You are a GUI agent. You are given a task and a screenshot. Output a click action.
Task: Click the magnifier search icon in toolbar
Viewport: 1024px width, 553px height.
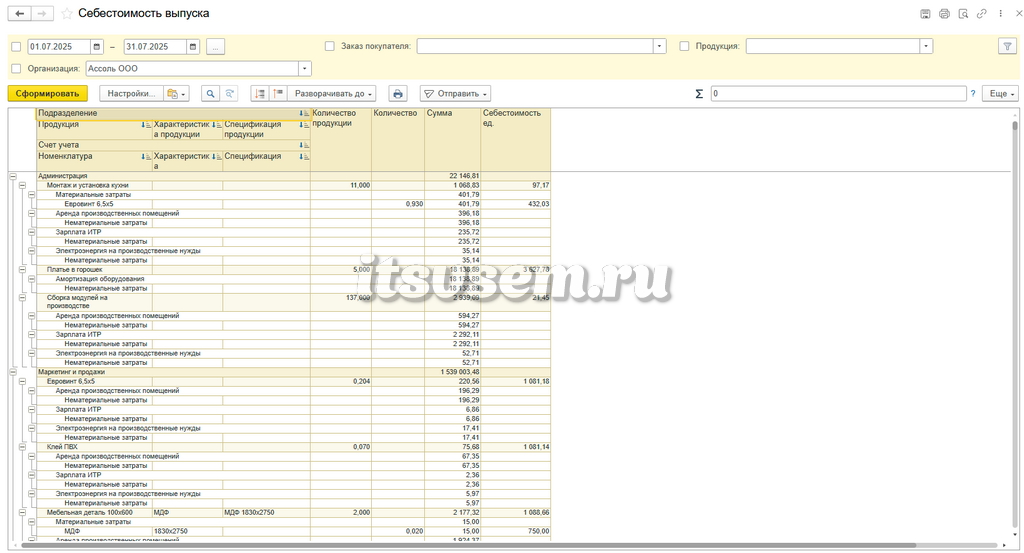pos(210,94)
